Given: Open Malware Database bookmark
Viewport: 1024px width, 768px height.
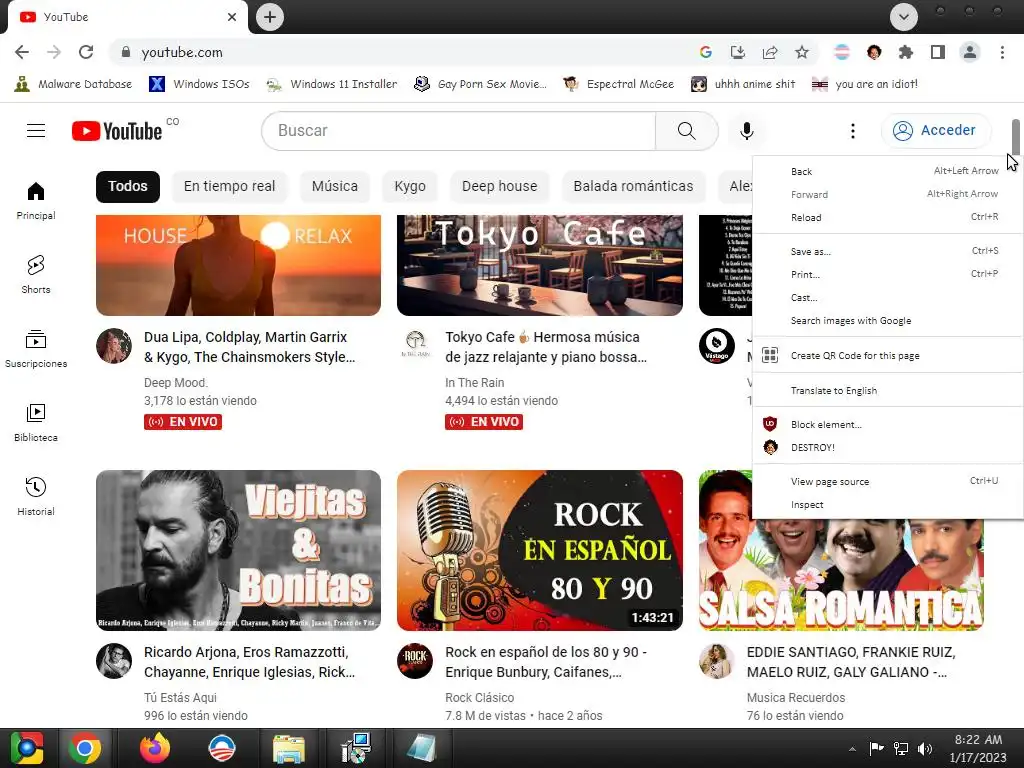Looking at the screenshot, I should tap(73, 84).
